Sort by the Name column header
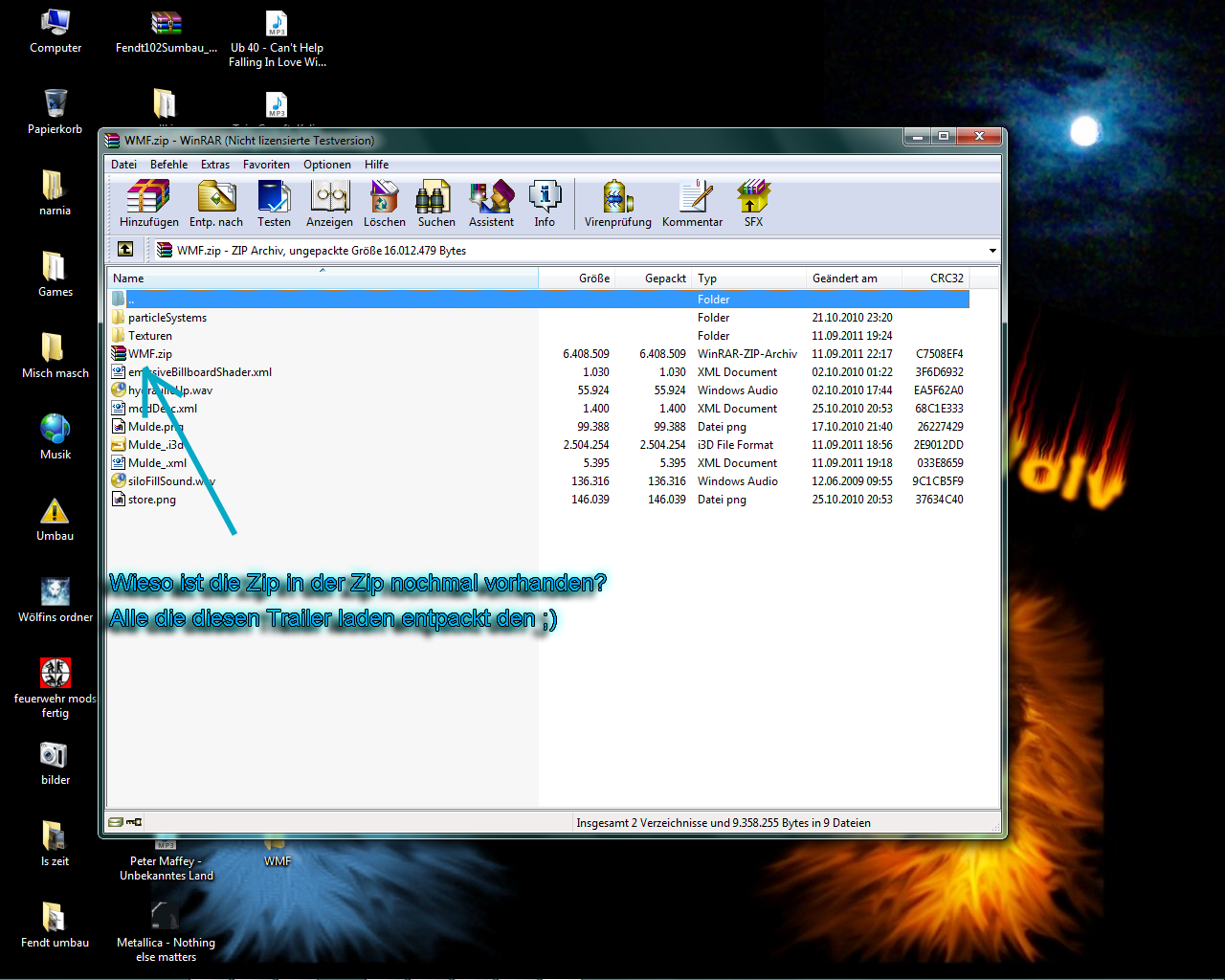 (x=323, y=278)
